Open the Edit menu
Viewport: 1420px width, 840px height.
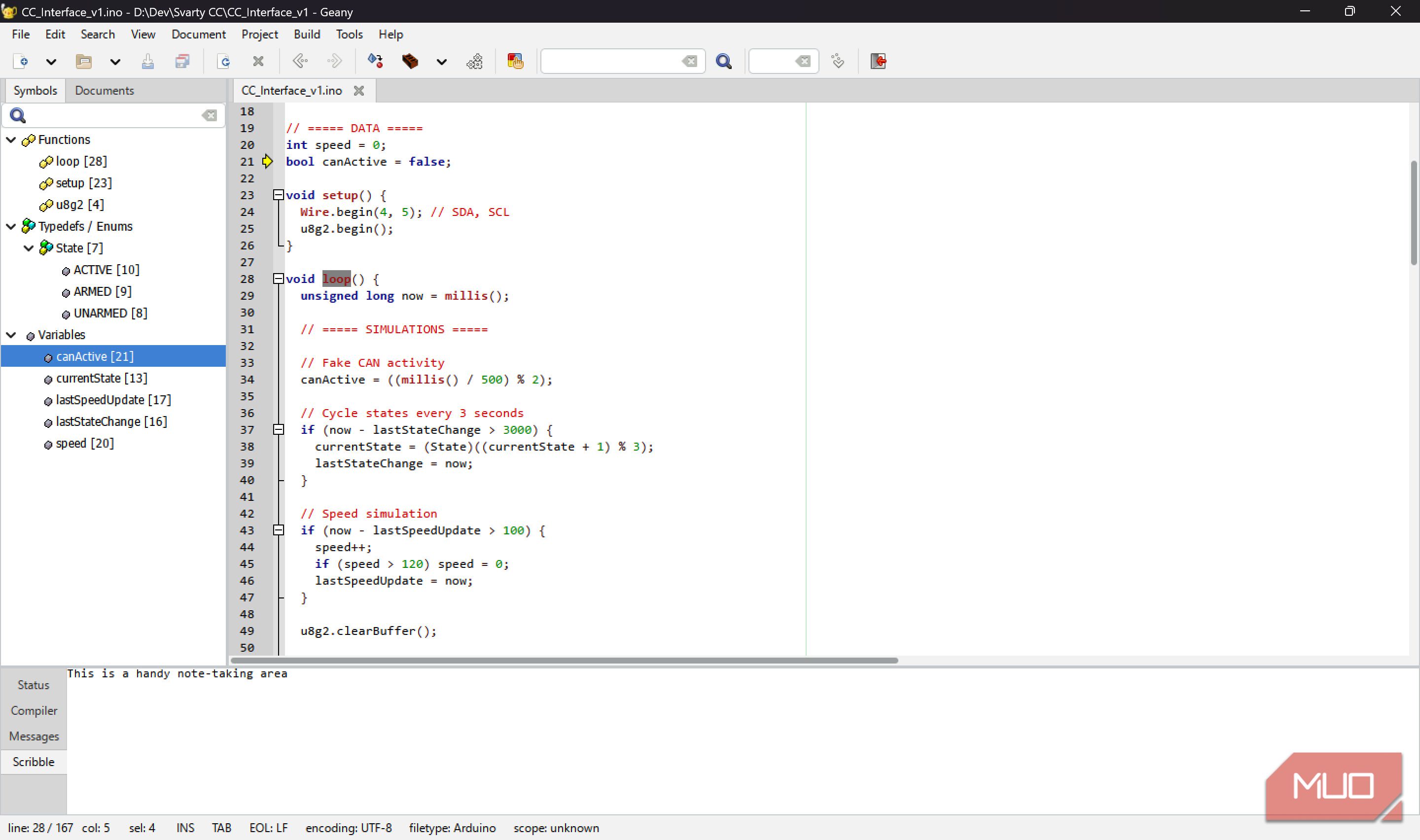click(x=55, y=34)
